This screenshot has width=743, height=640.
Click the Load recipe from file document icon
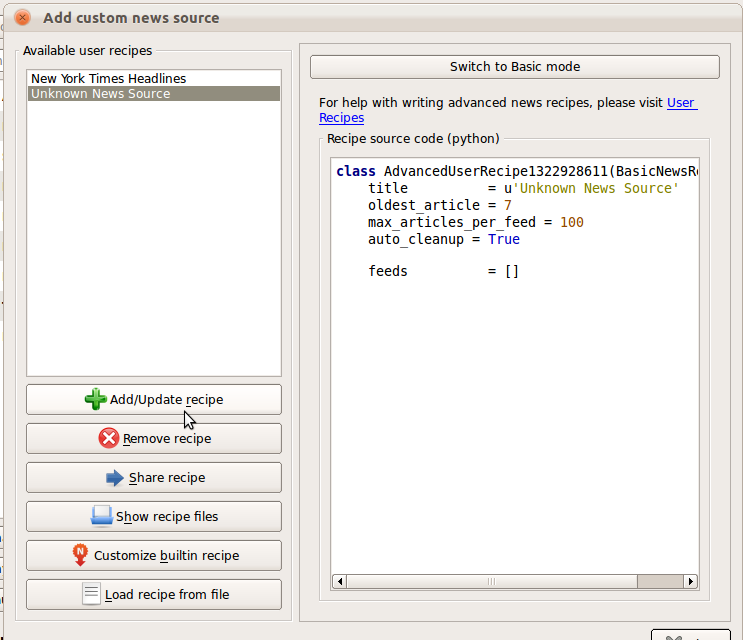pyautogui.click(x=90, y=594)
